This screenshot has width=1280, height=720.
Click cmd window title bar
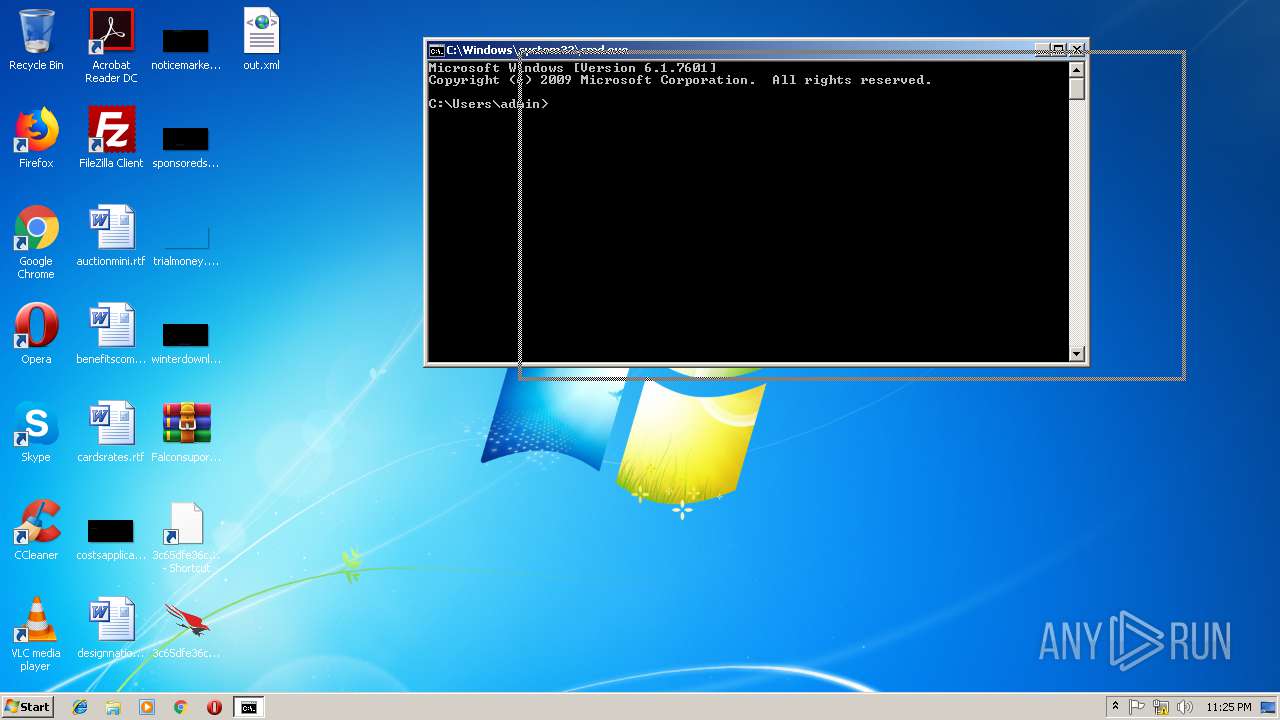coord(740,50)
